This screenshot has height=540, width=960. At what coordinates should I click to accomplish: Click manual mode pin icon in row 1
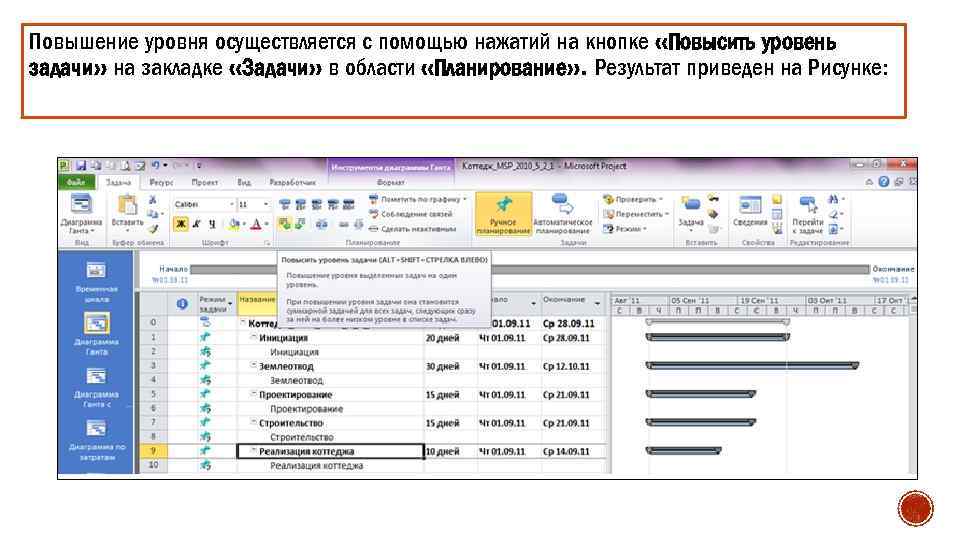[205, 337]
